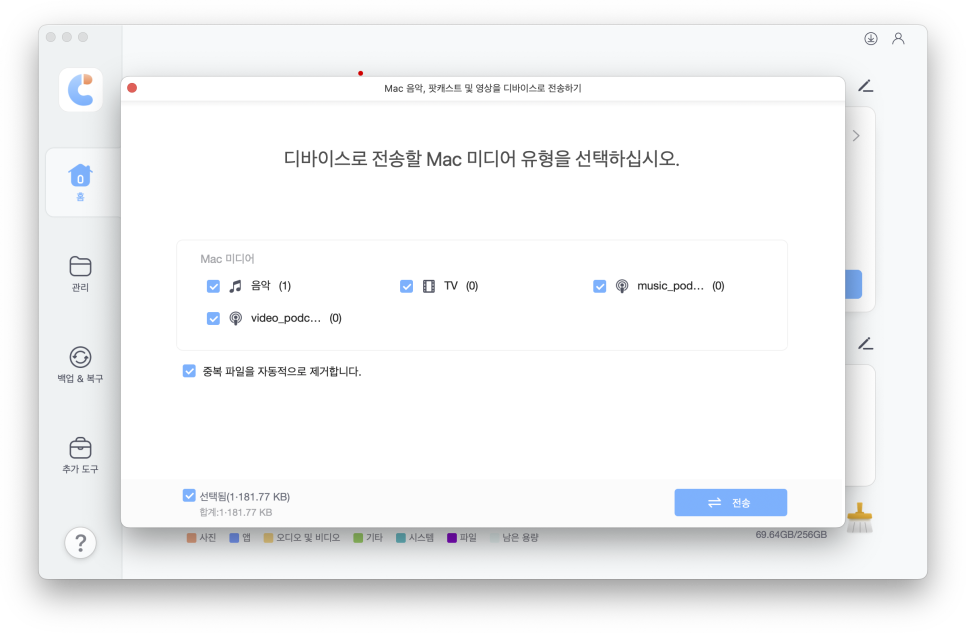966x633 pixels.
Task: Click the 앱 legend color swatch
Action: (234, 538)
